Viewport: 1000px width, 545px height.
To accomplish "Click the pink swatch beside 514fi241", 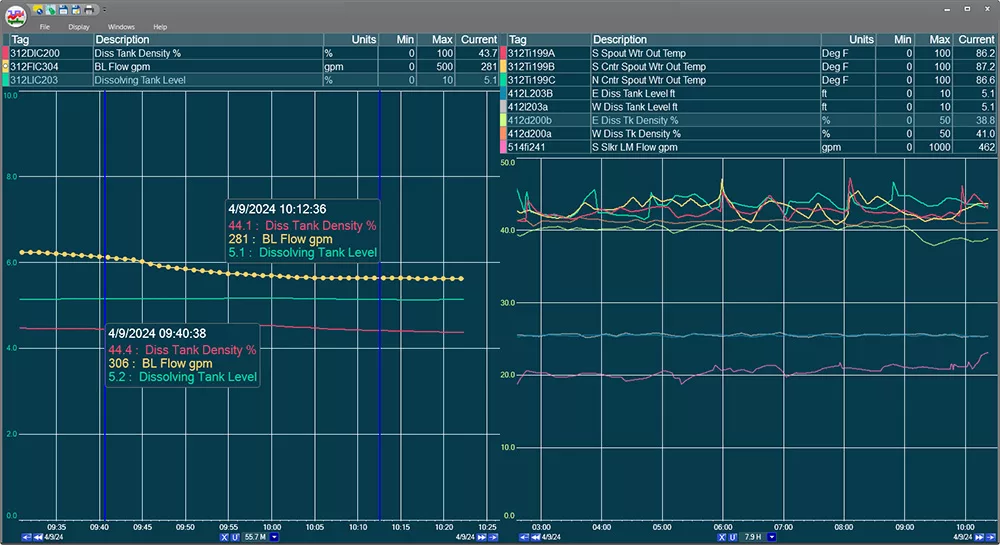I will pyautogui.click(x=503, y=147).
